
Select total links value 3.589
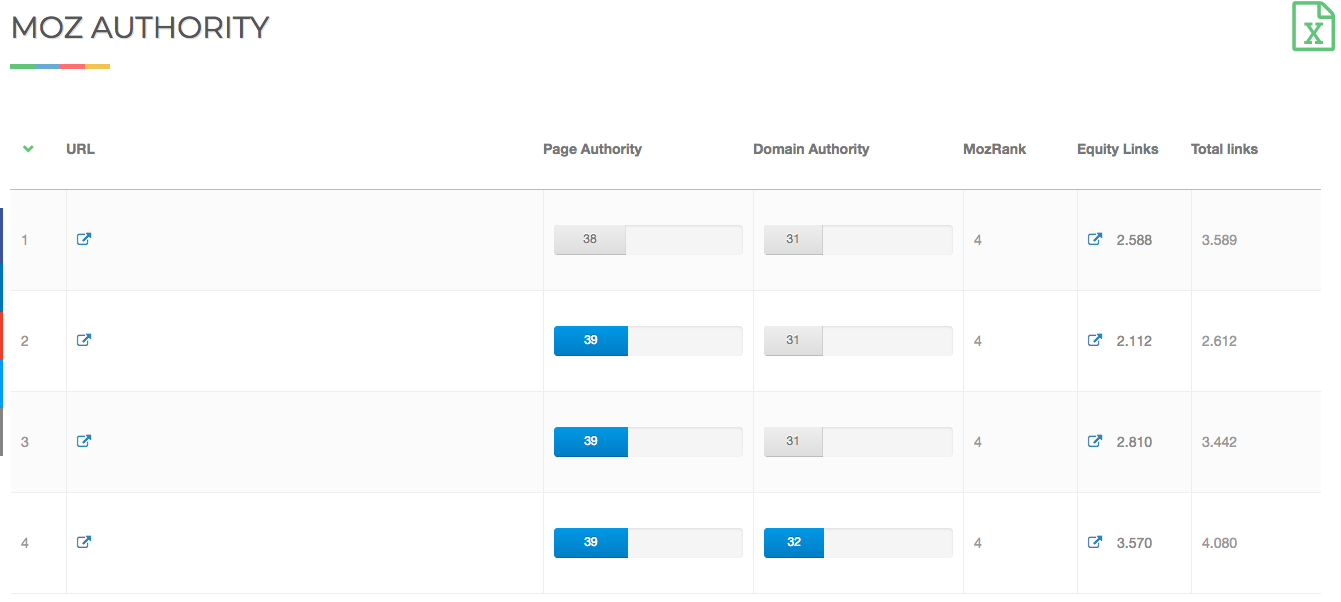tap(1219, 240)
